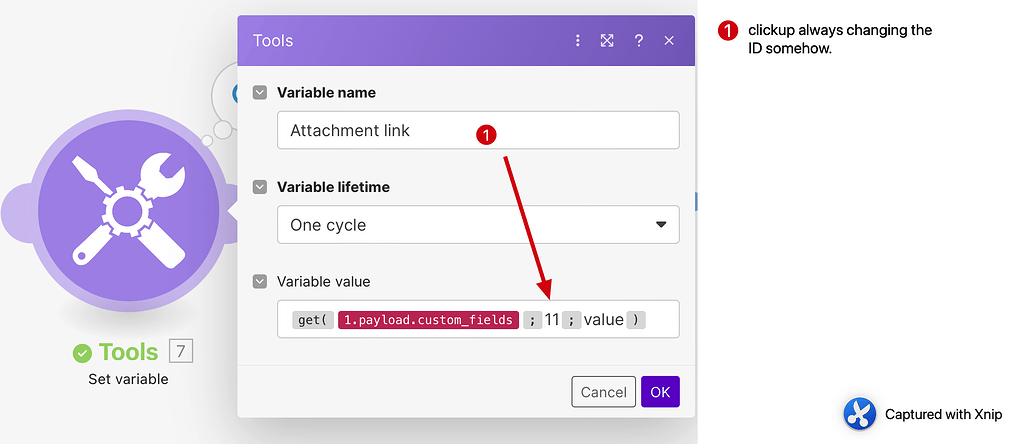Toggle the Variable lifetime field switch

(x=260, y=187)
